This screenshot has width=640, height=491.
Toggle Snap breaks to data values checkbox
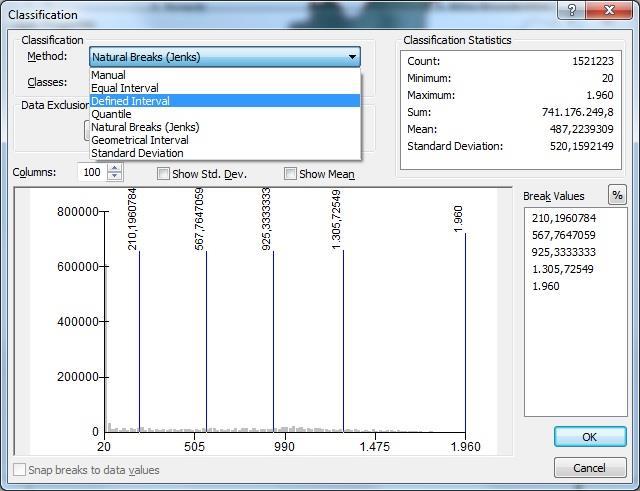tap(19, 470)
